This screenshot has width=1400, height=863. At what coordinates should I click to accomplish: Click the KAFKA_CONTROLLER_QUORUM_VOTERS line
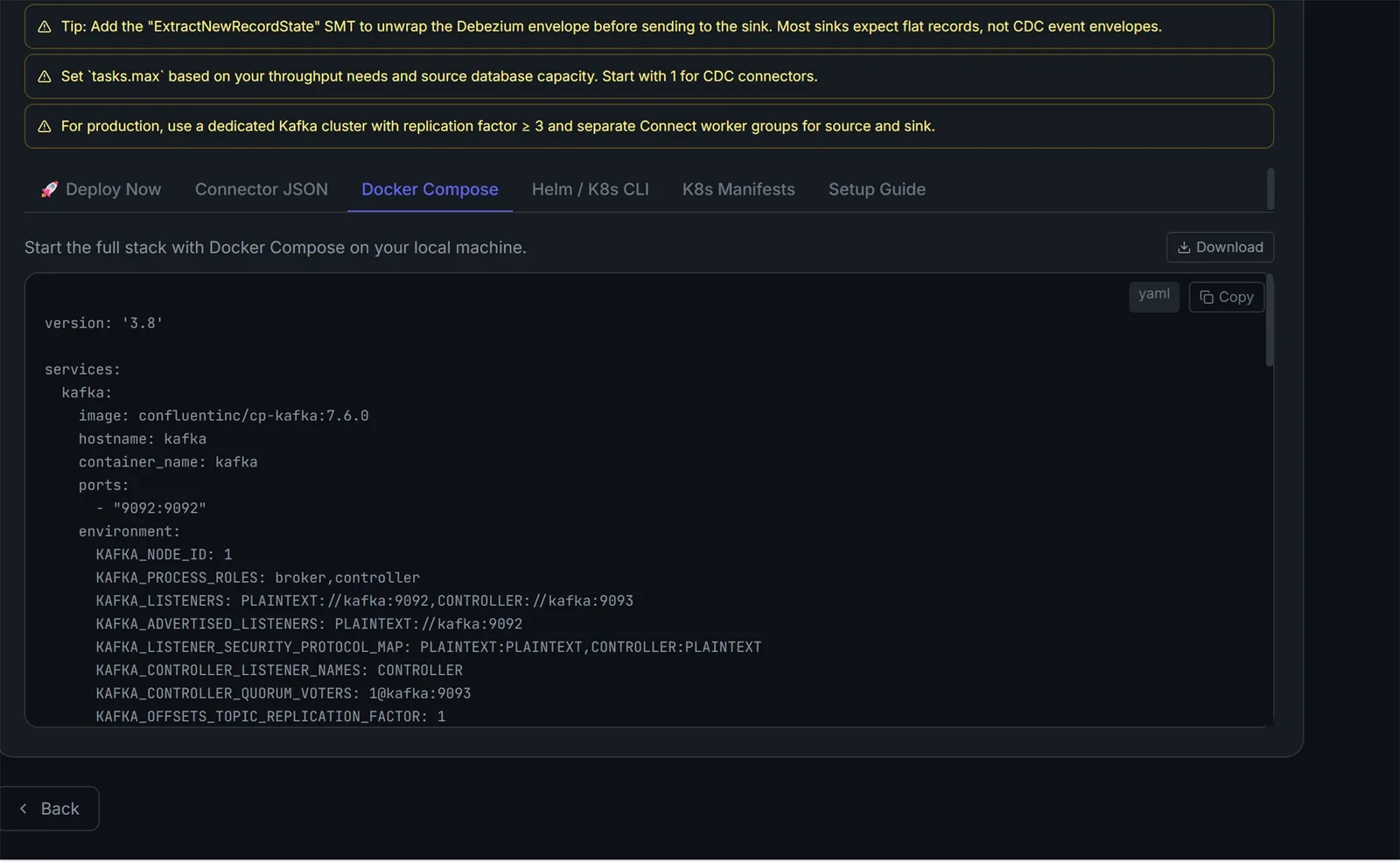pos(283,694)
